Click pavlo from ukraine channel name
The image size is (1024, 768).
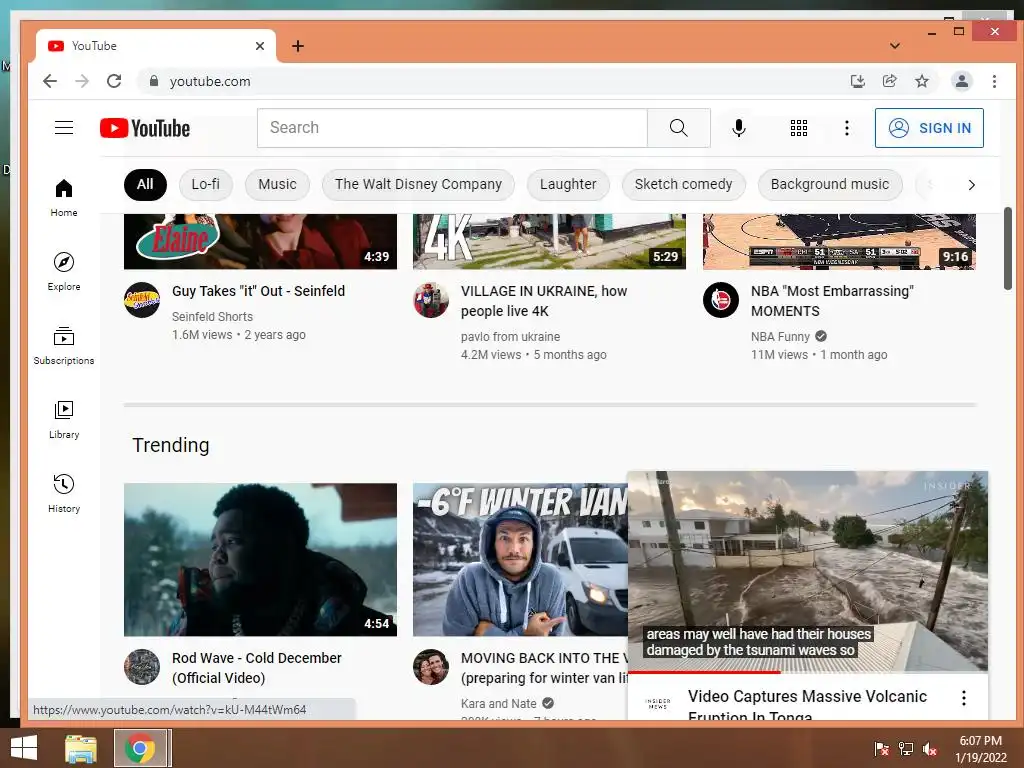point(510,337)
